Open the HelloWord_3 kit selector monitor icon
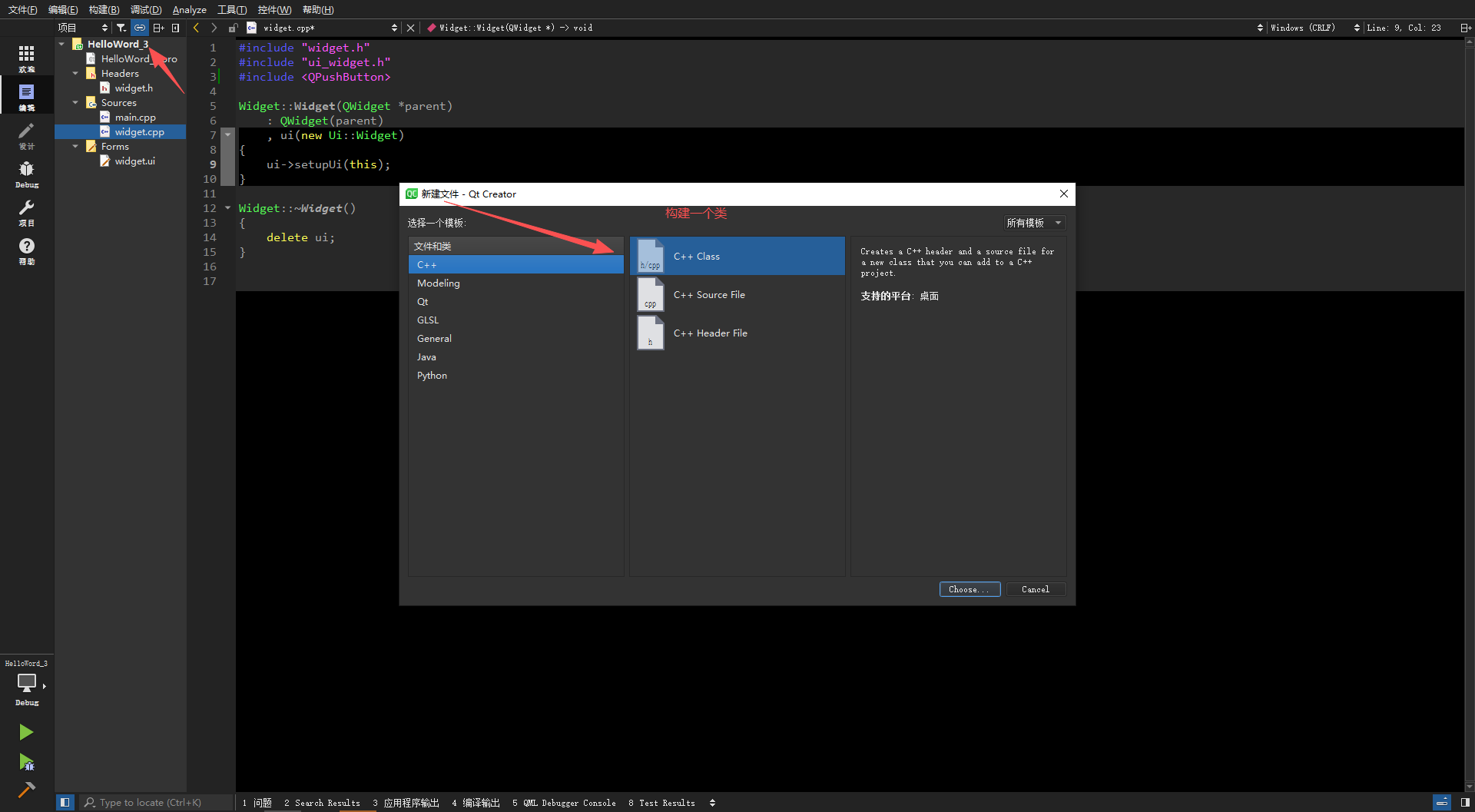 [x=27, y=682]
